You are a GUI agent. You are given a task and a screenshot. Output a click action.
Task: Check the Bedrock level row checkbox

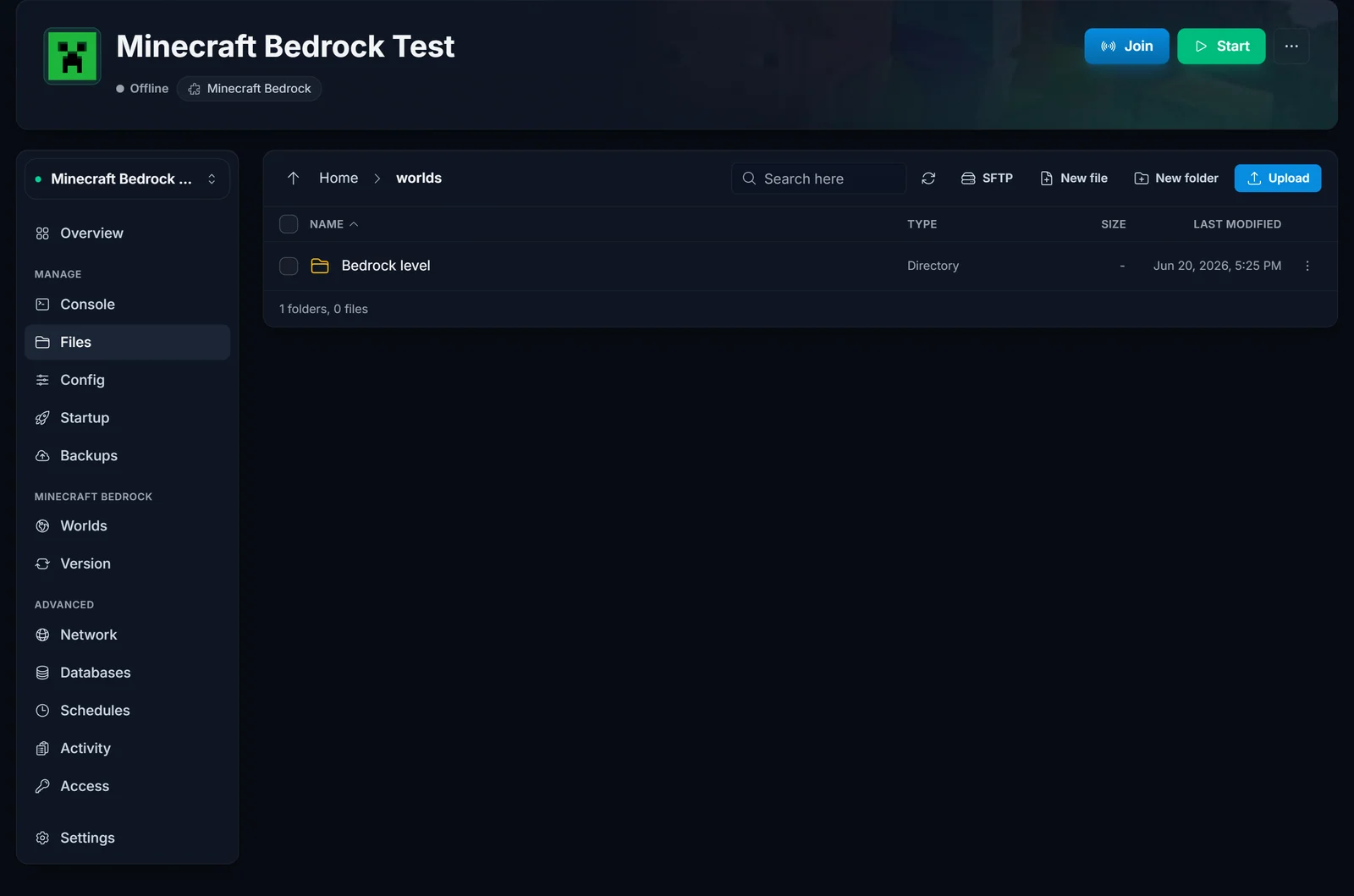(x=289, y=267)
